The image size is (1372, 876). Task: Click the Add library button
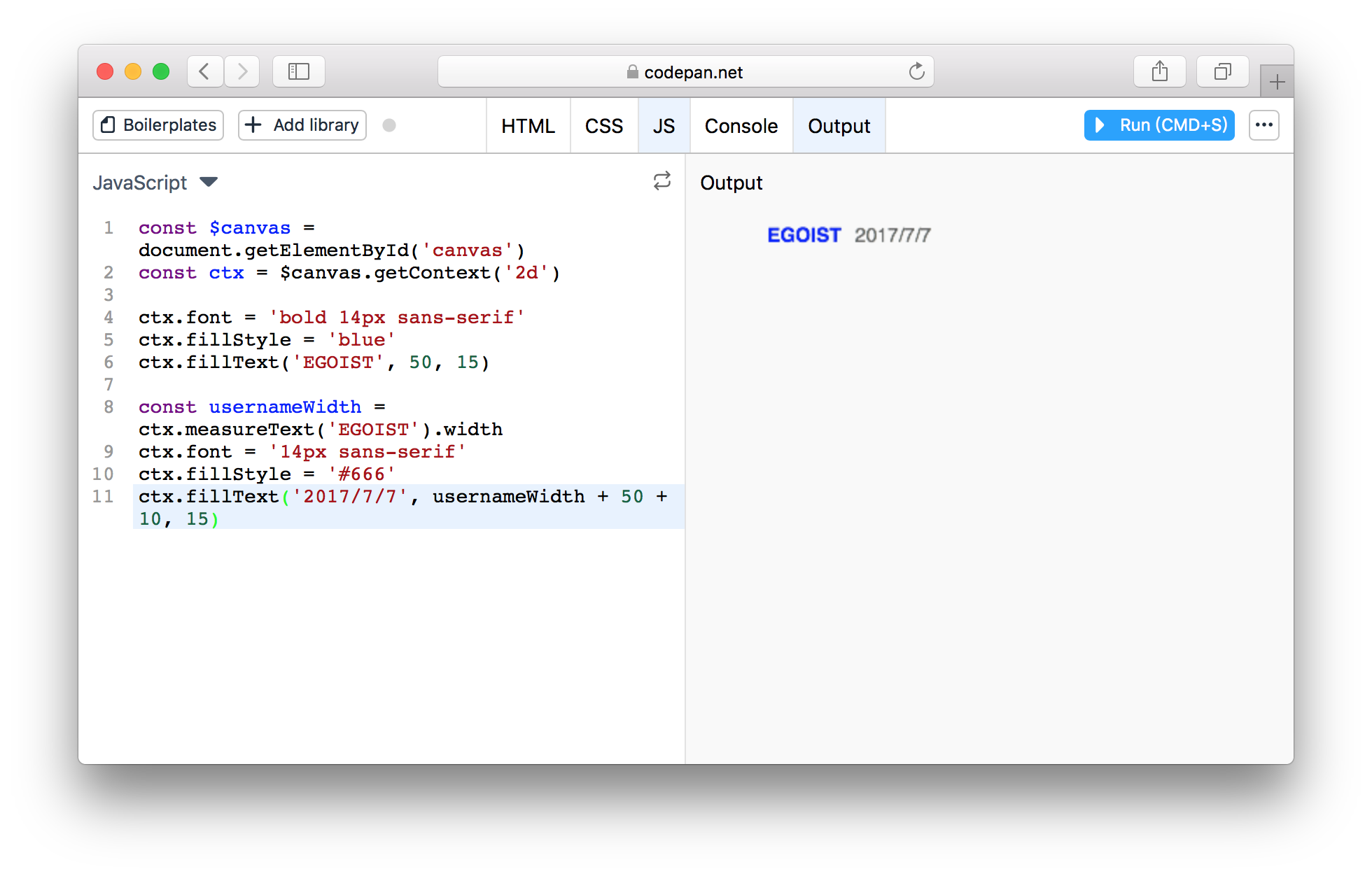point(302,125)
